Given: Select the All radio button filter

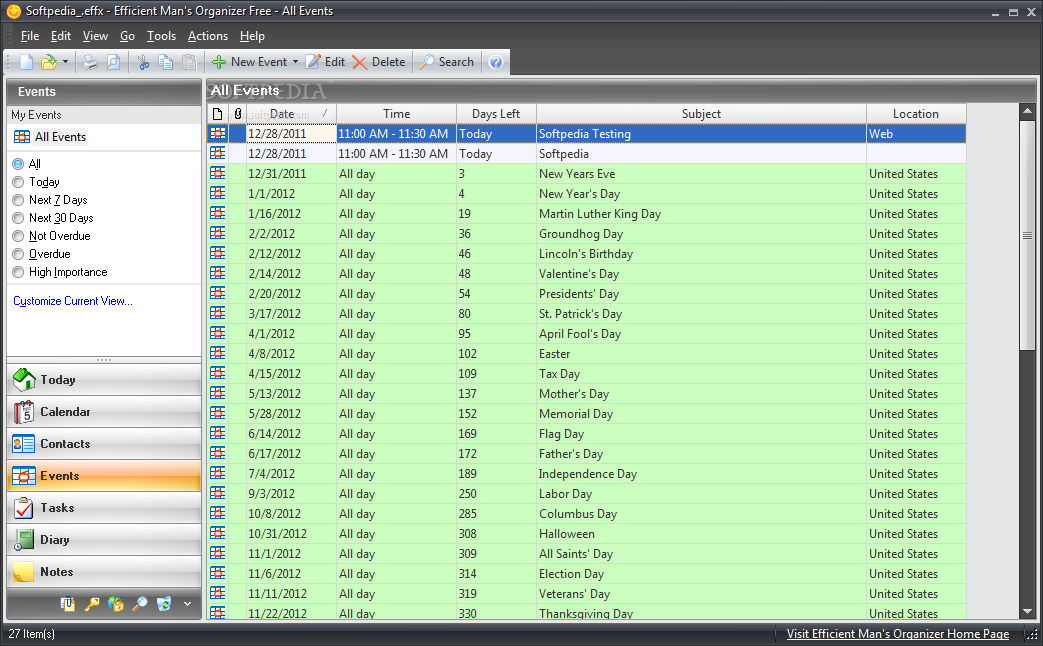Looking at the screenshot, I should coord(18,164).
